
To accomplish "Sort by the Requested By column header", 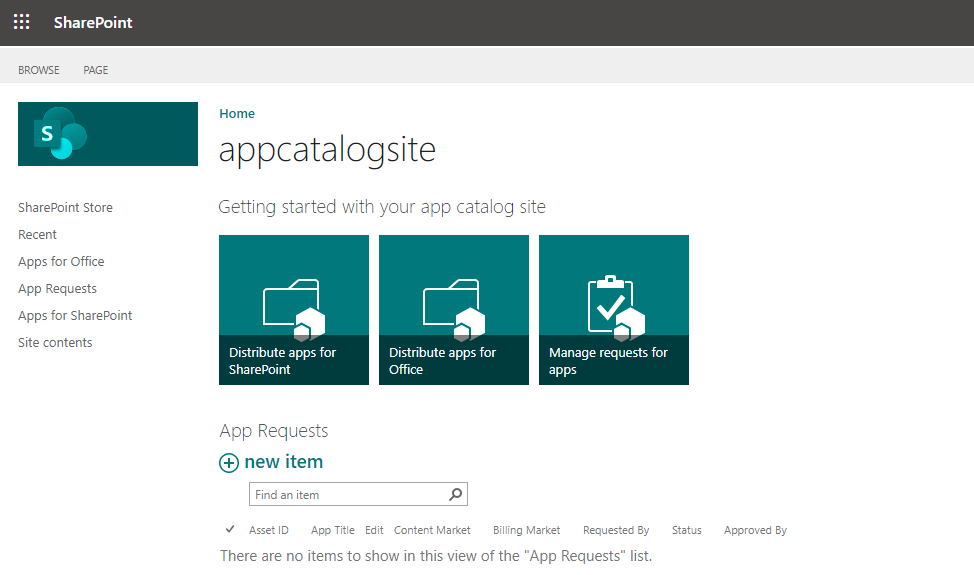I will point(616,530).
